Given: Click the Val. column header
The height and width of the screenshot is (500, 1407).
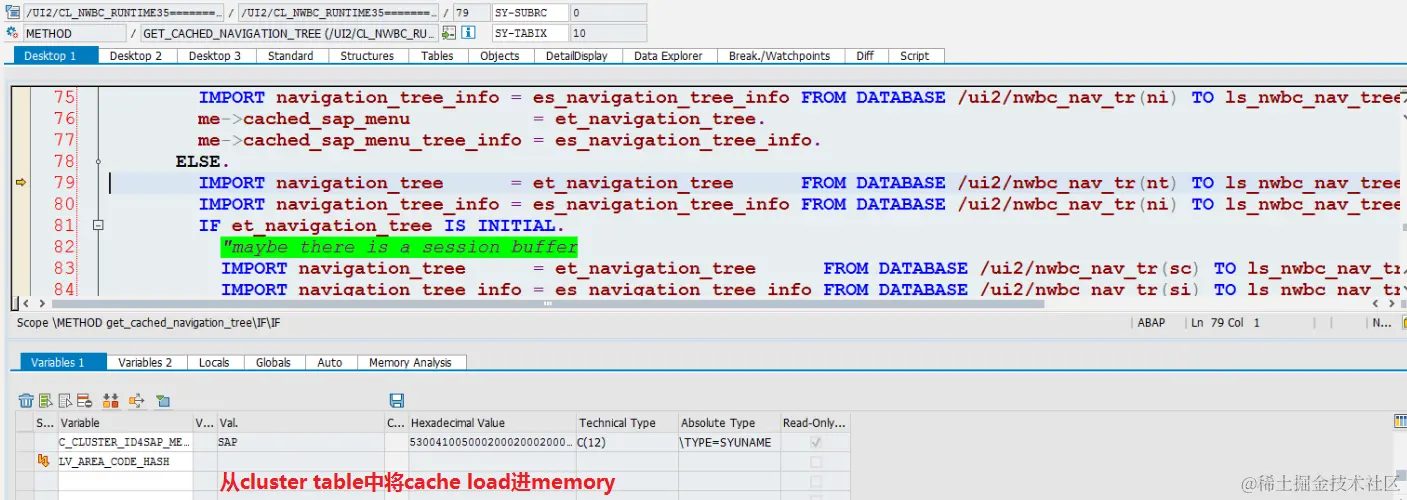Looking at the screenshot, I should pyautogui.click(x=300, y=423).
